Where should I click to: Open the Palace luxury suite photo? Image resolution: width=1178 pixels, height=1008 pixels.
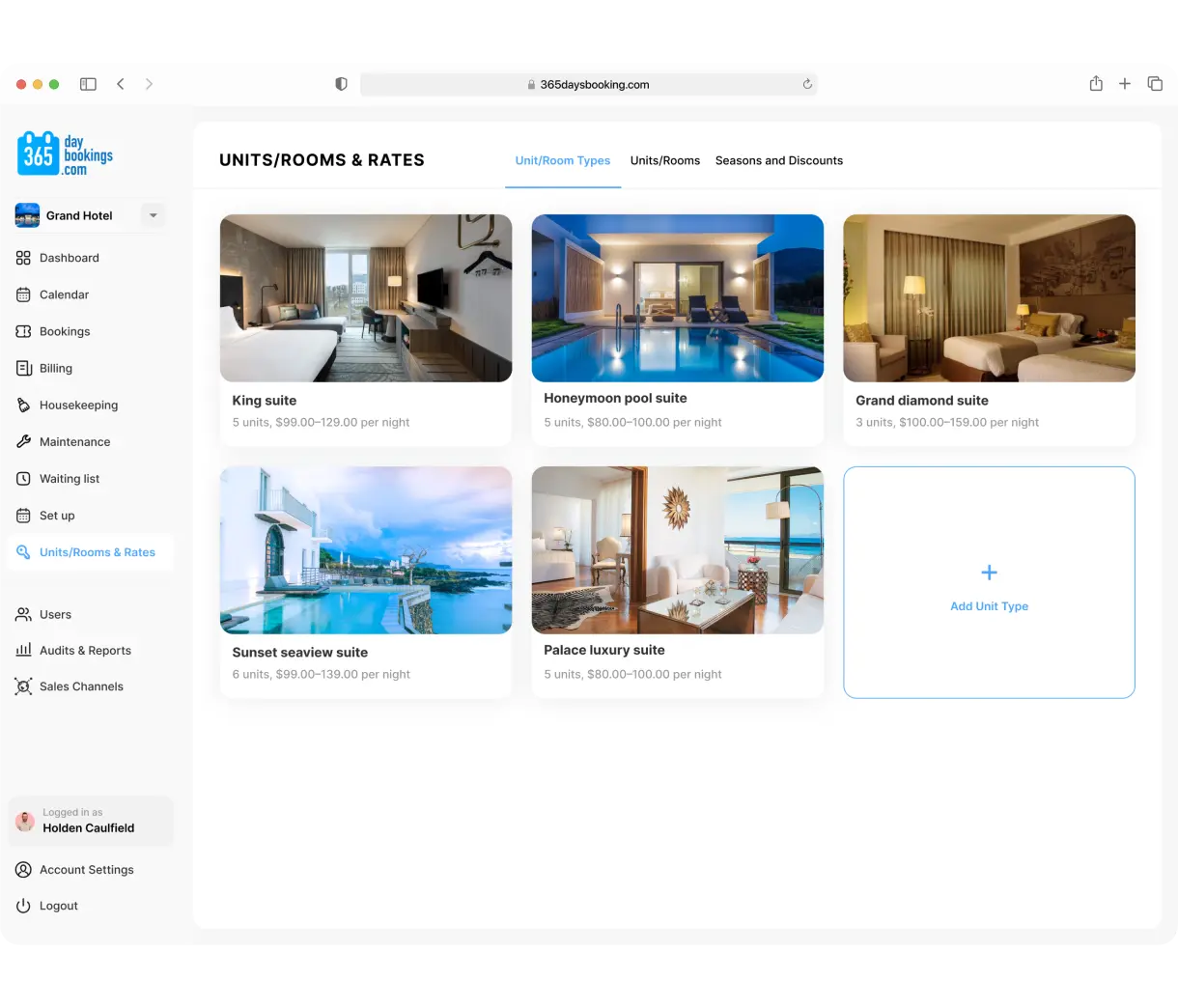click(678, 550)
